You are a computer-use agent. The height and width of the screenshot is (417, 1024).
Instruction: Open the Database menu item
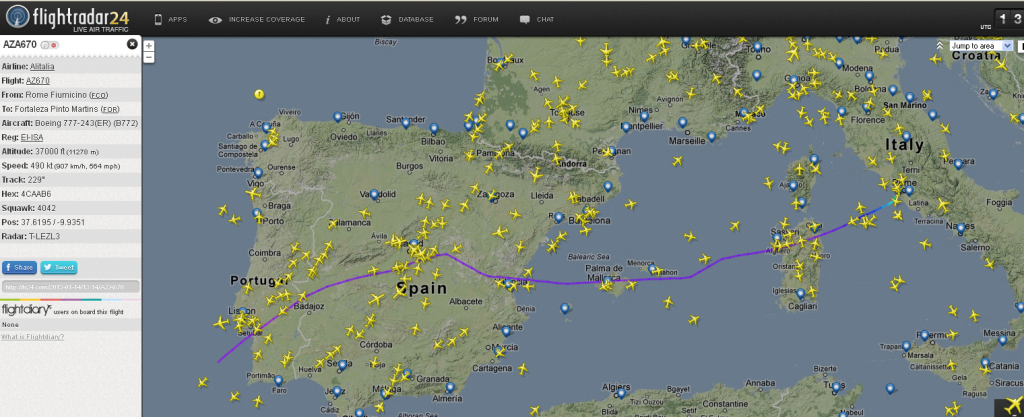(x=407, y=20)
